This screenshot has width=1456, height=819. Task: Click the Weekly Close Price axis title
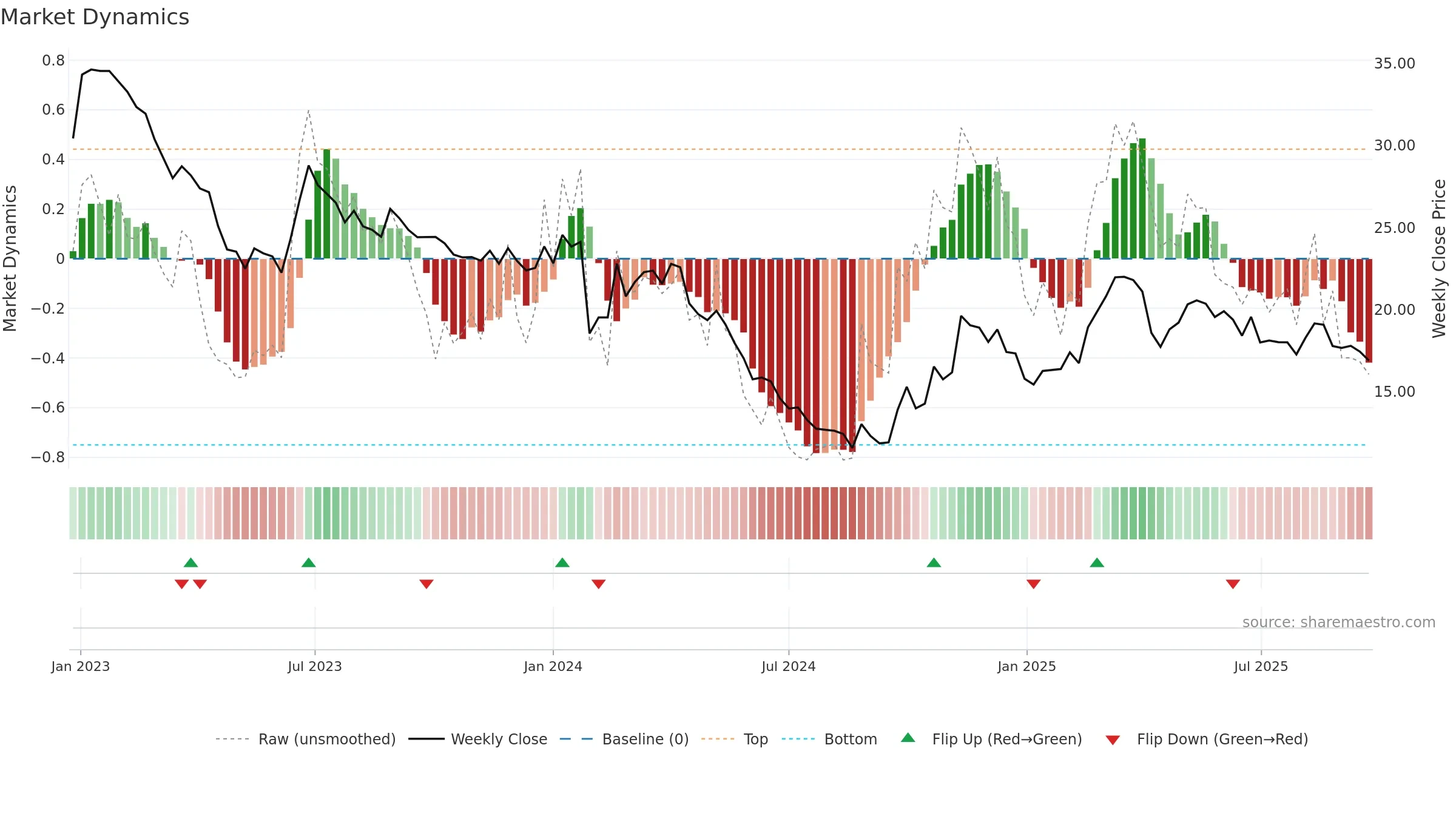point(1440,258)
